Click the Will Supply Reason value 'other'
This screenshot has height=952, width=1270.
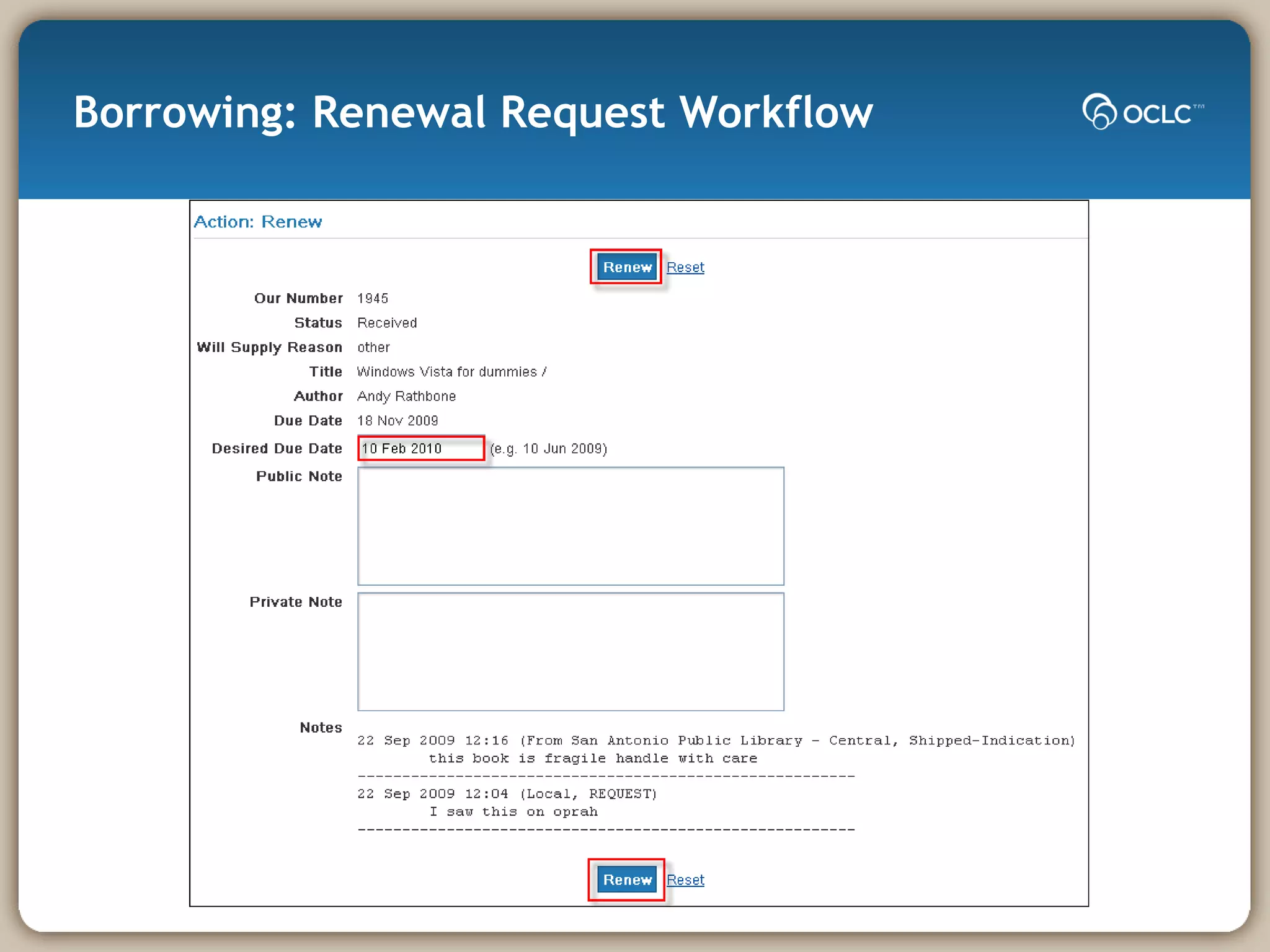[x=373, y=347]
